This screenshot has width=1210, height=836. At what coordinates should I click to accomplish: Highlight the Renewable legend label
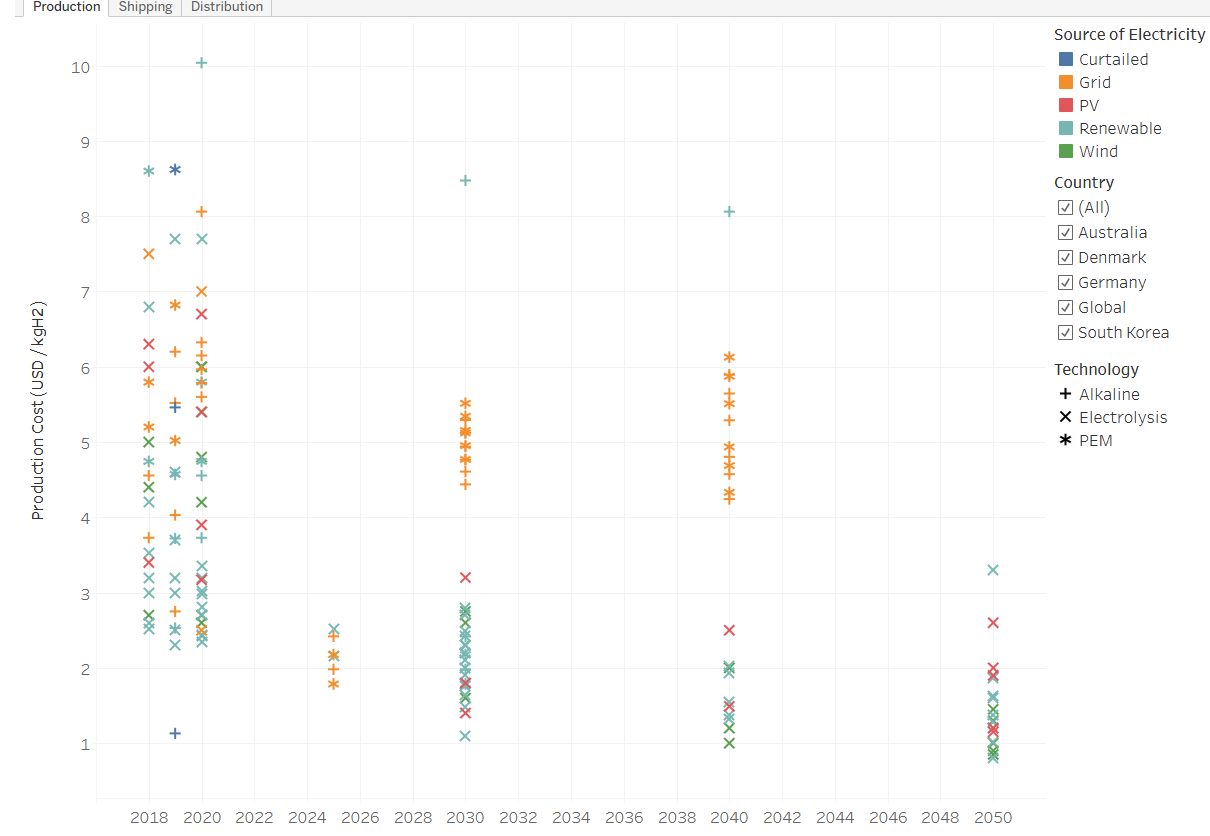(1120, 128)
